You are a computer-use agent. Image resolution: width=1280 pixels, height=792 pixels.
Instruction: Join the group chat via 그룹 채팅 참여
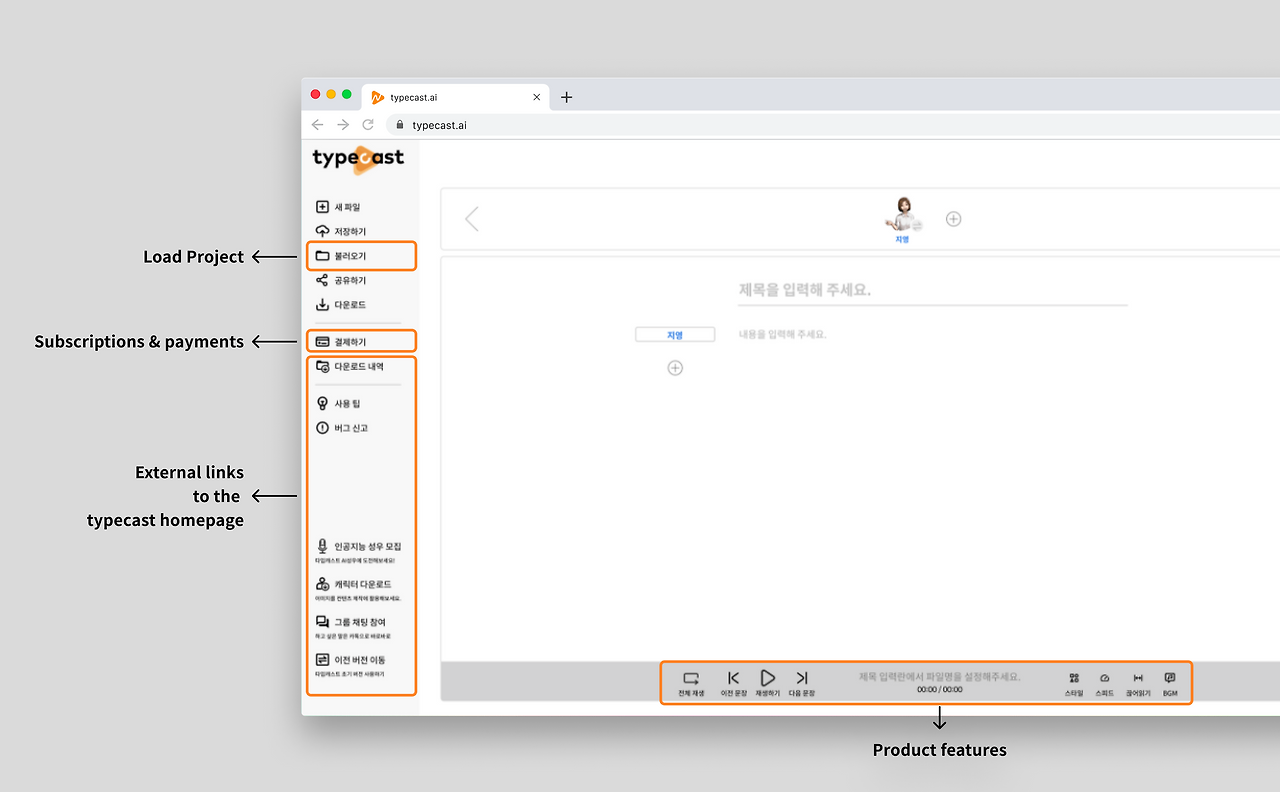(353, 626)
